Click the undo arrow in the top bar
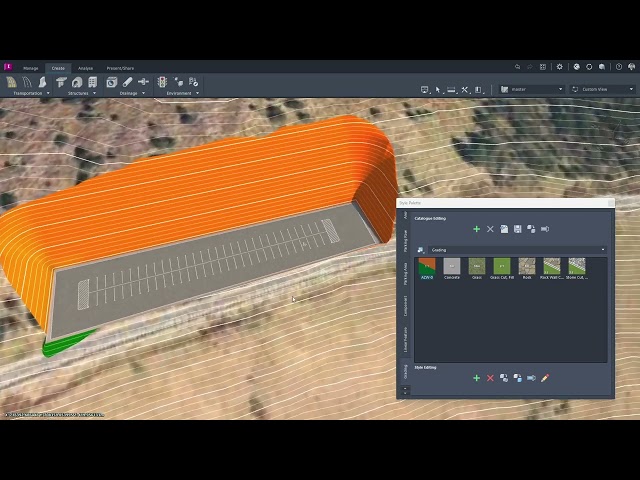 tap(518, 67)
